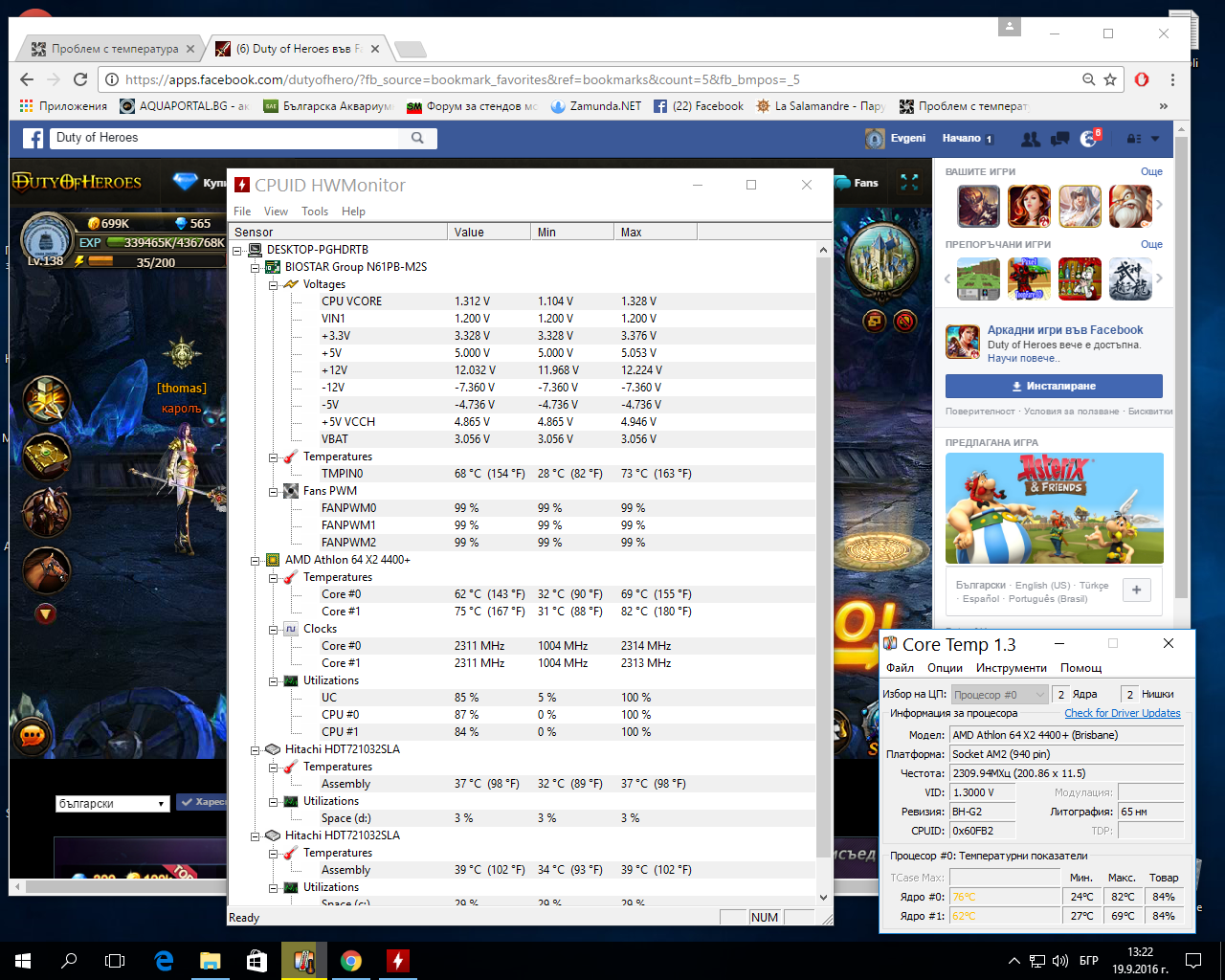Open Facebook notifications globe icon
The height and width of the screenshot is (980, 1225).
(1089, 139)
